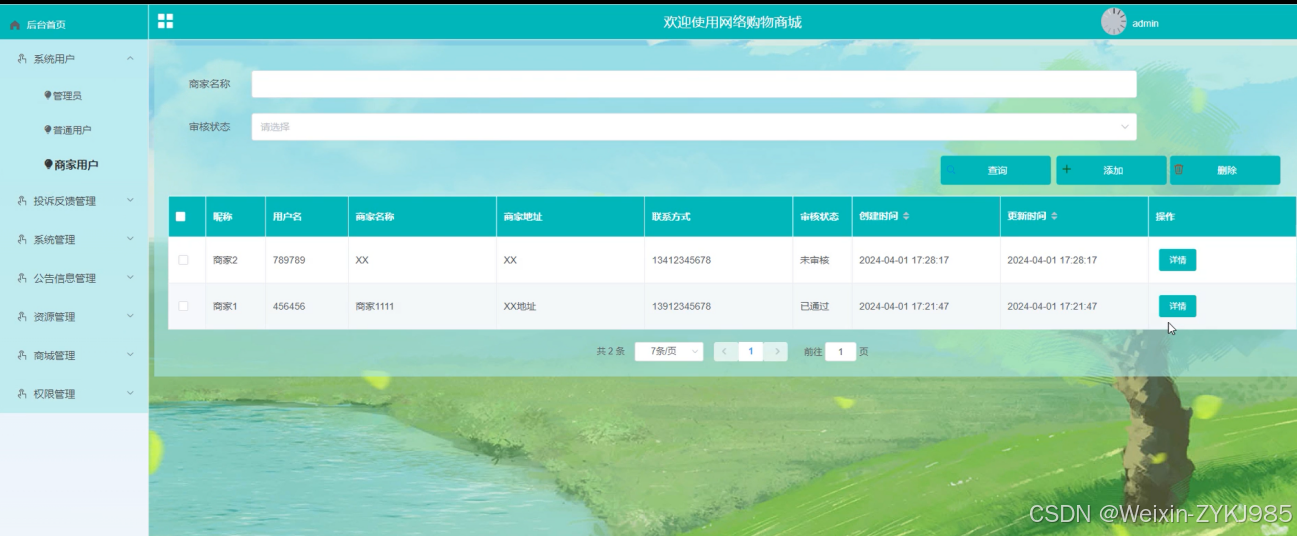Image resolution: width=1297 pixels, height=536 pixels.
Task: Open 商城管理 menu
Action: click(54, 355)
